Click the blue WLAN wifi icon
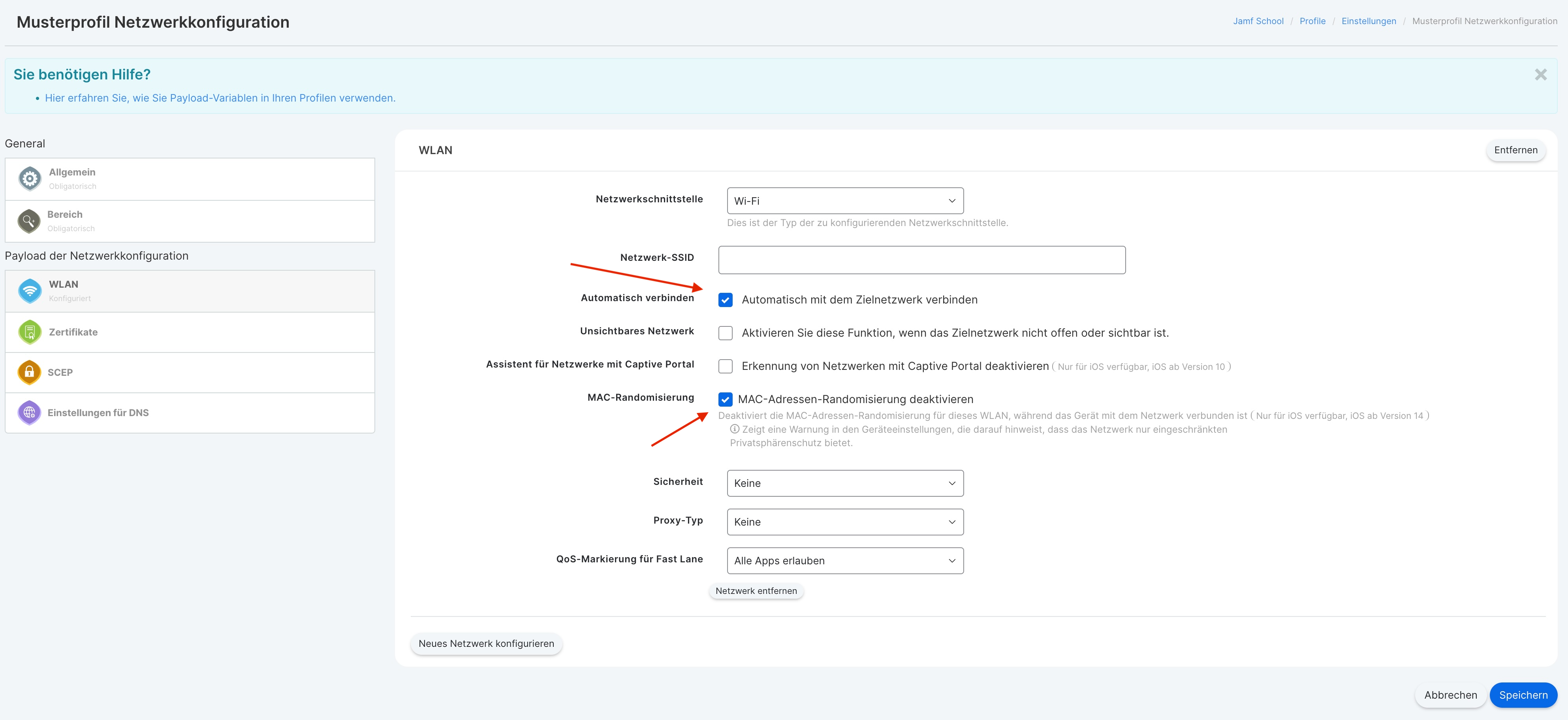This screenshot has height=720, width=1568. click(29, 290)
